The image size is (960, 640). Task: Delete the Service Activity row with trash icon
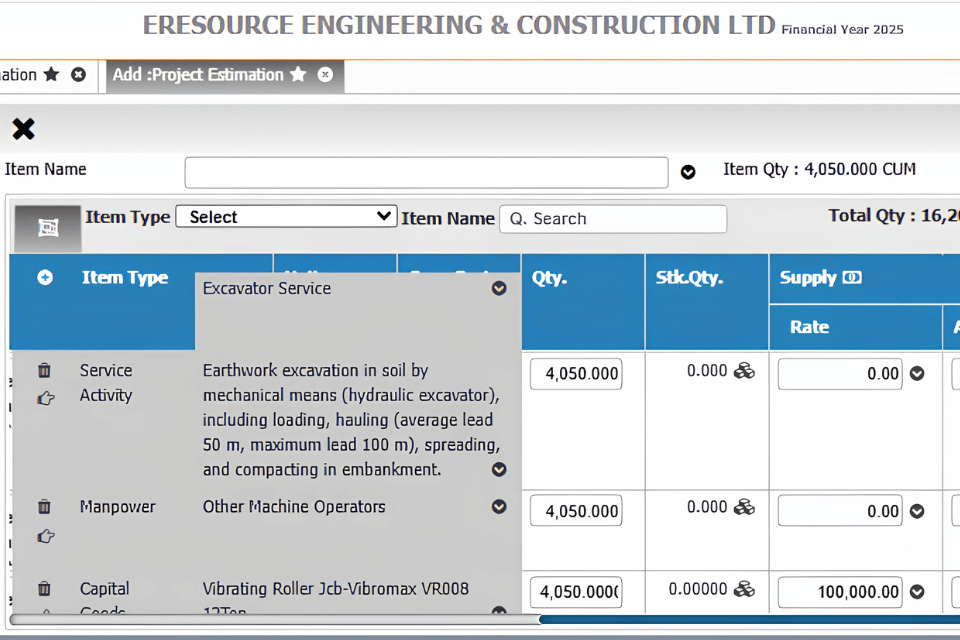click(x=44, y=371)
